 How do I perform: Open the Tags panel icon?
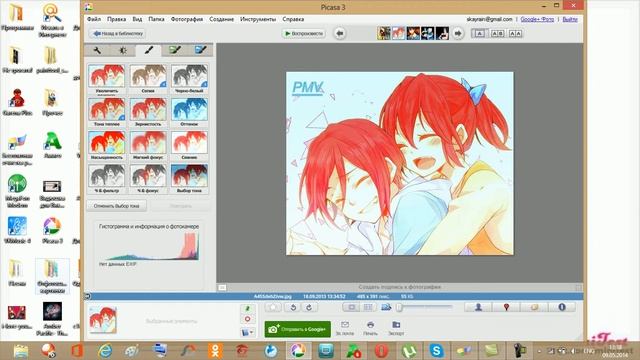pos(534,307)
